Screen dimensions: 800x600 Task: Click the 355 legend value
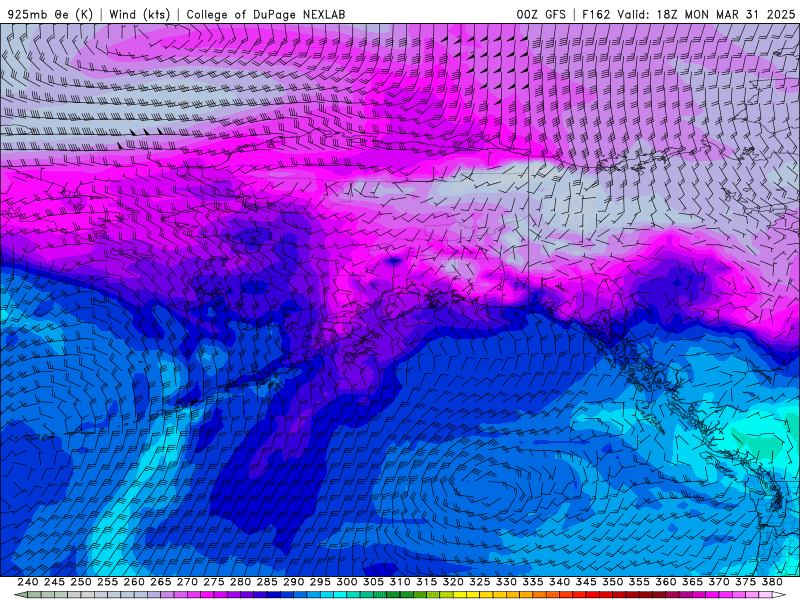[639, 582]
